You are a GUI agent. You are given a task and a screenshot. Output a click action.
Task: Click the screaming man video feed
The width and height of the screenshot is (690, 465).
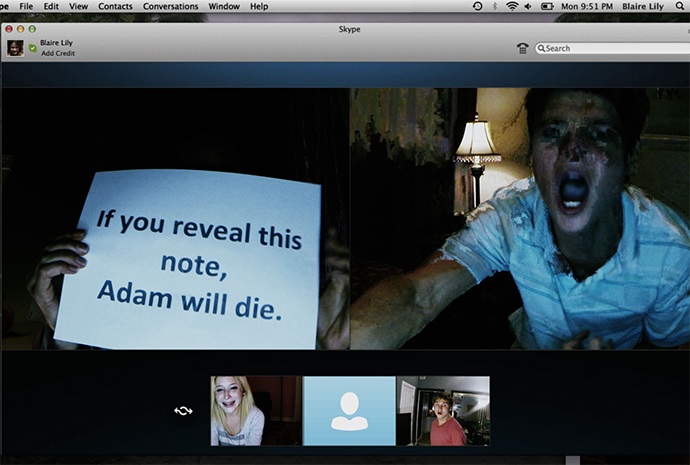[x=520, y=219]
